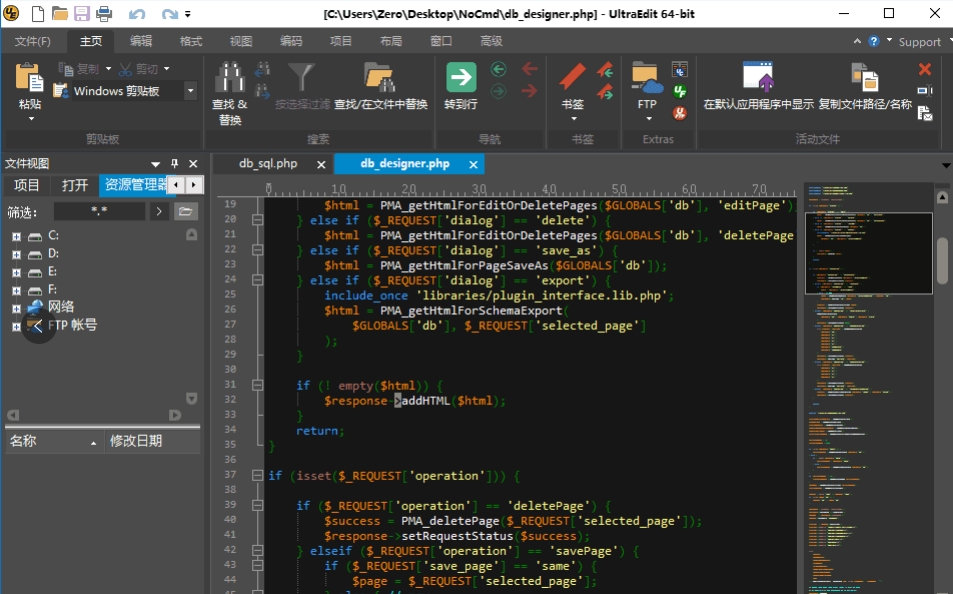Click the save floppy disk icon in title bar
The width and height of the screenshot is (953, 594).
coord(82,14)
